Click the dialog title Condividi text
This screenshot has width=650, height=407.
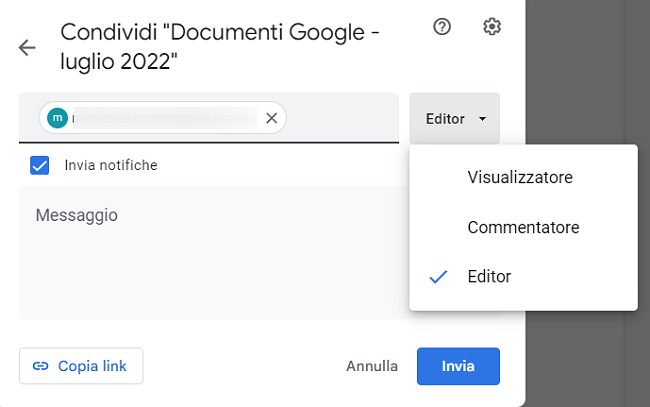(220, 46)
